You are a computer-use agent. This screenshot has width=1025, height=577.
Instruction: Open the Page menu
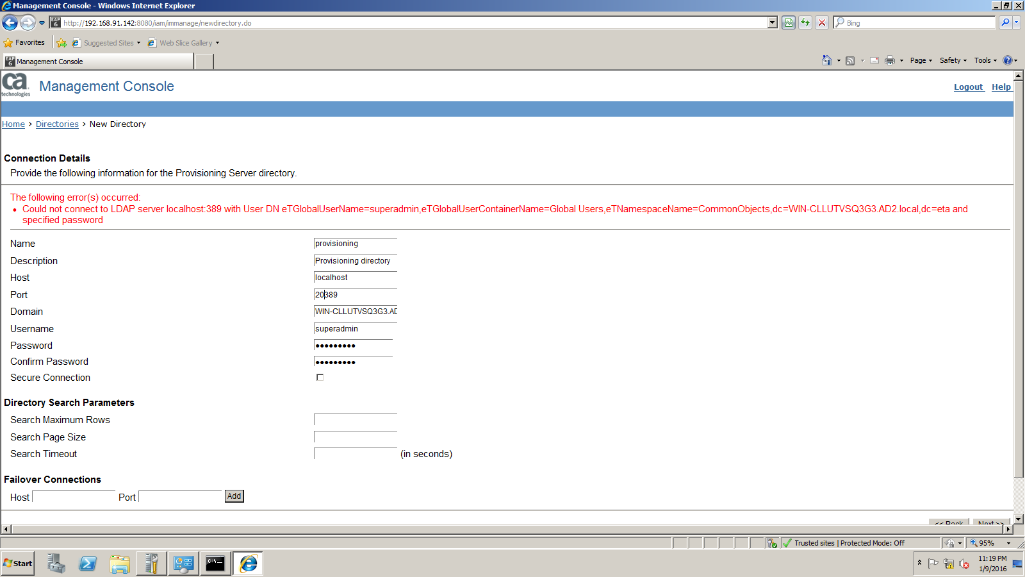coord(920,60)
